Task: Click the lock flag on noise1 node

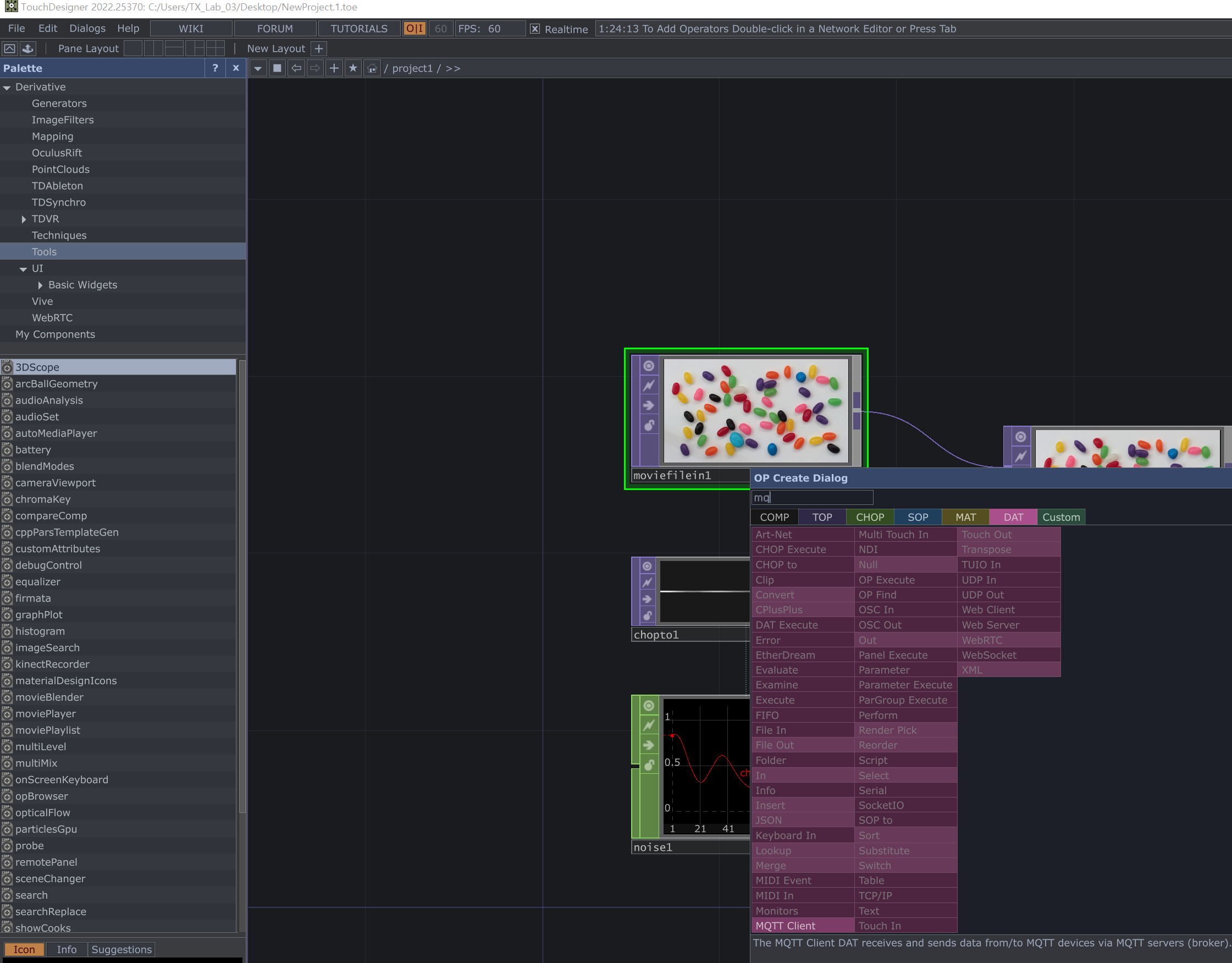Action: (649, 766)
